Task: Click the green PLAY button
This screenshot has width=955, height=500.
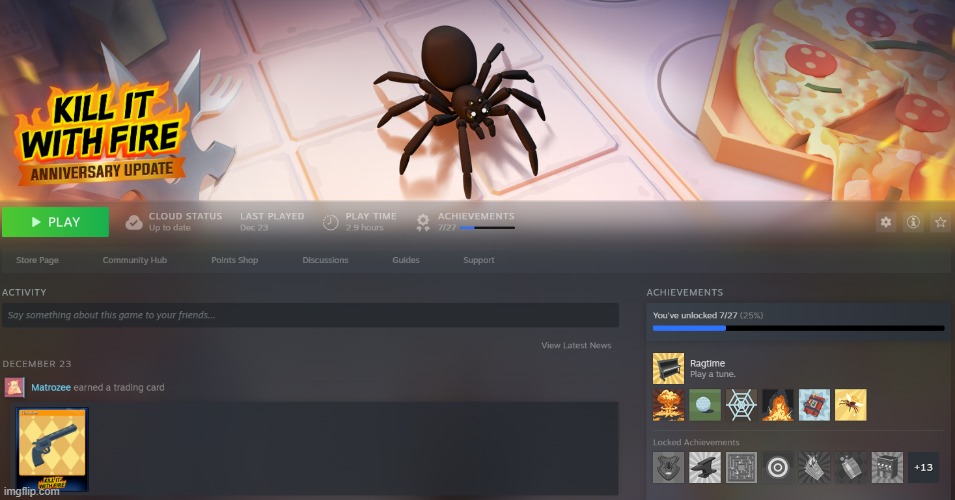Action: click(x=55, y=222)
